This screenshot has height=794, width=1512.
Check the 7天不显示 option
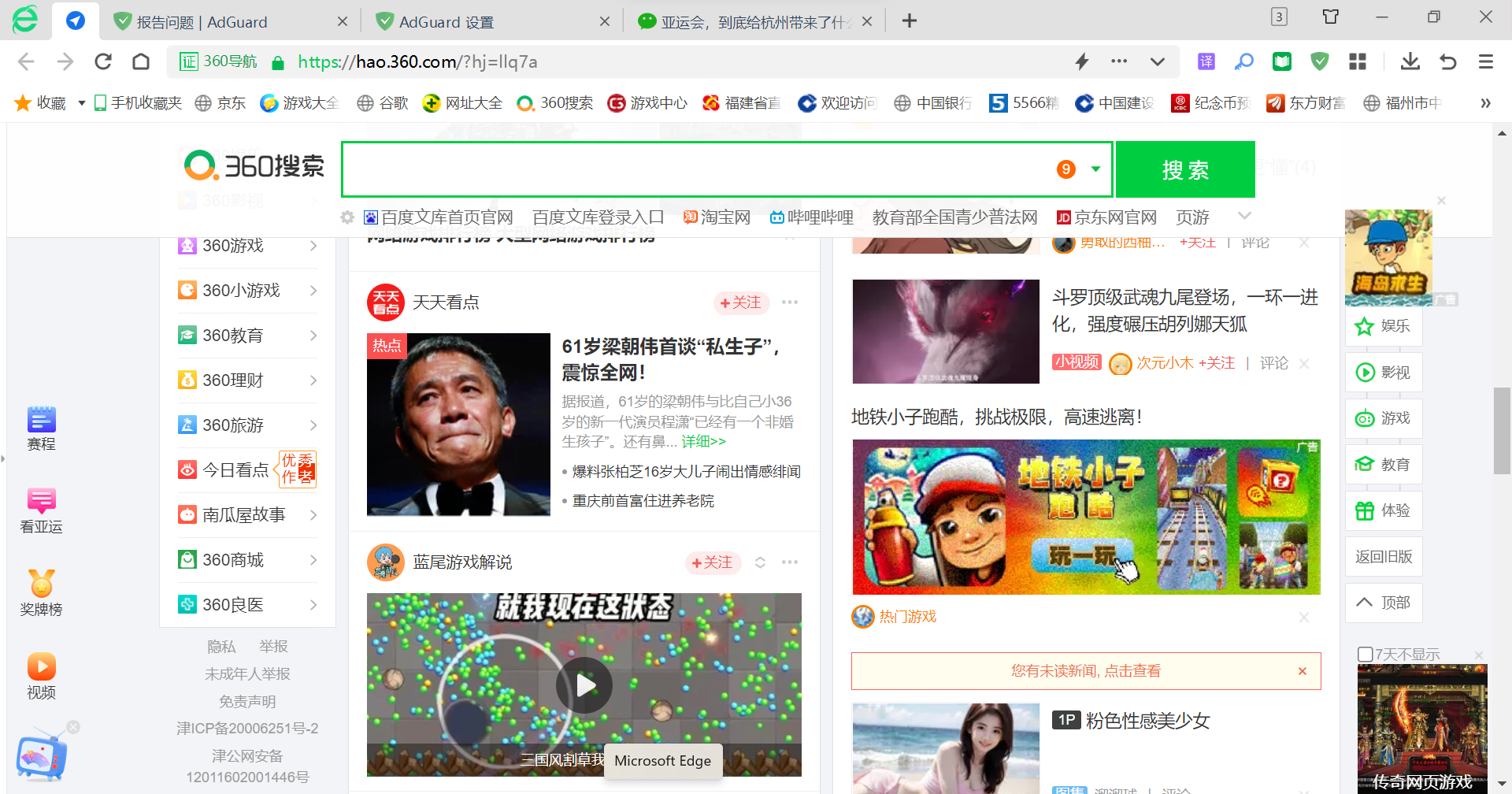pos(1366,654)
